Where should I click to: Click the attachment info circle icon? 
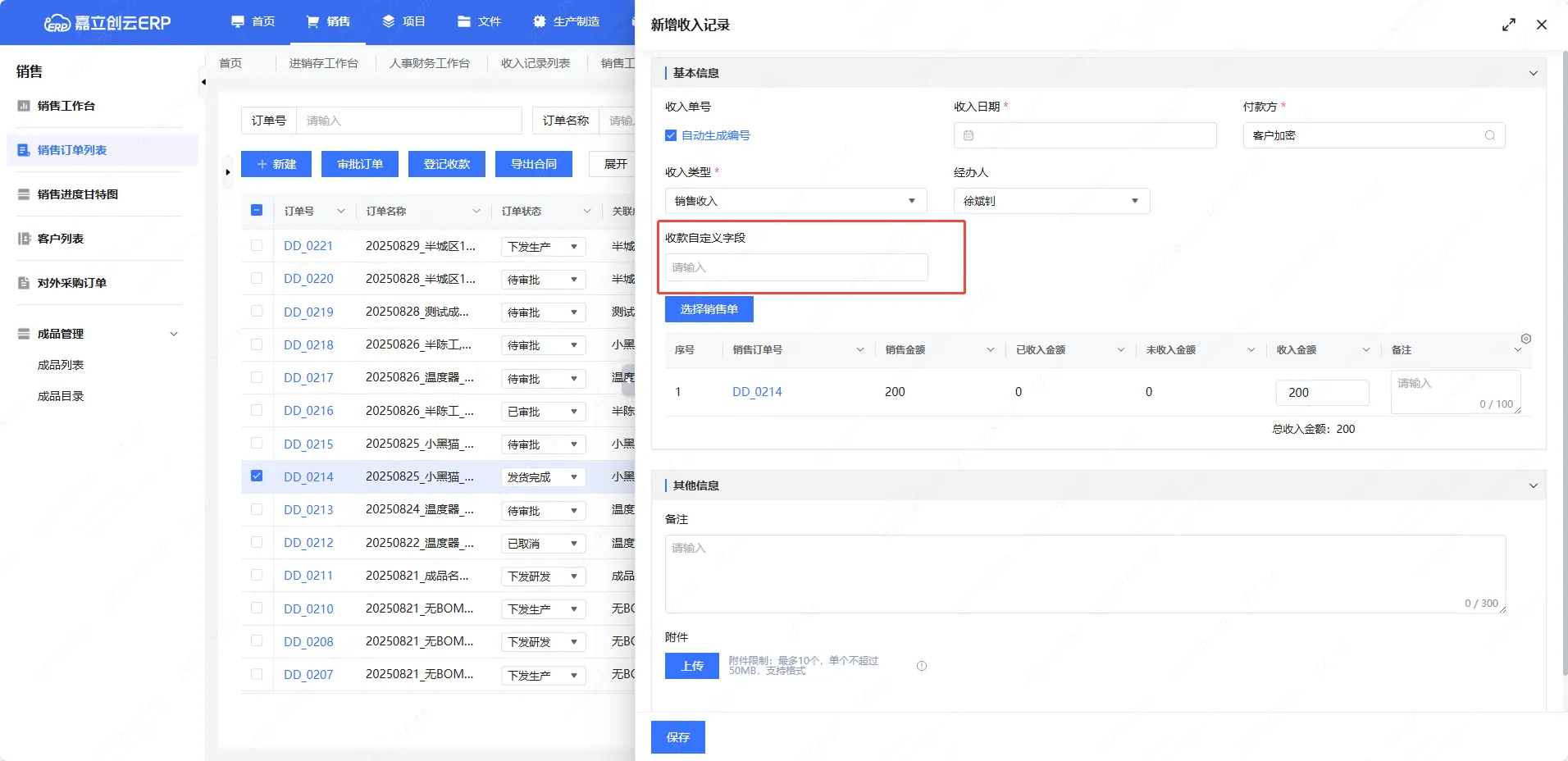(922, 666)
